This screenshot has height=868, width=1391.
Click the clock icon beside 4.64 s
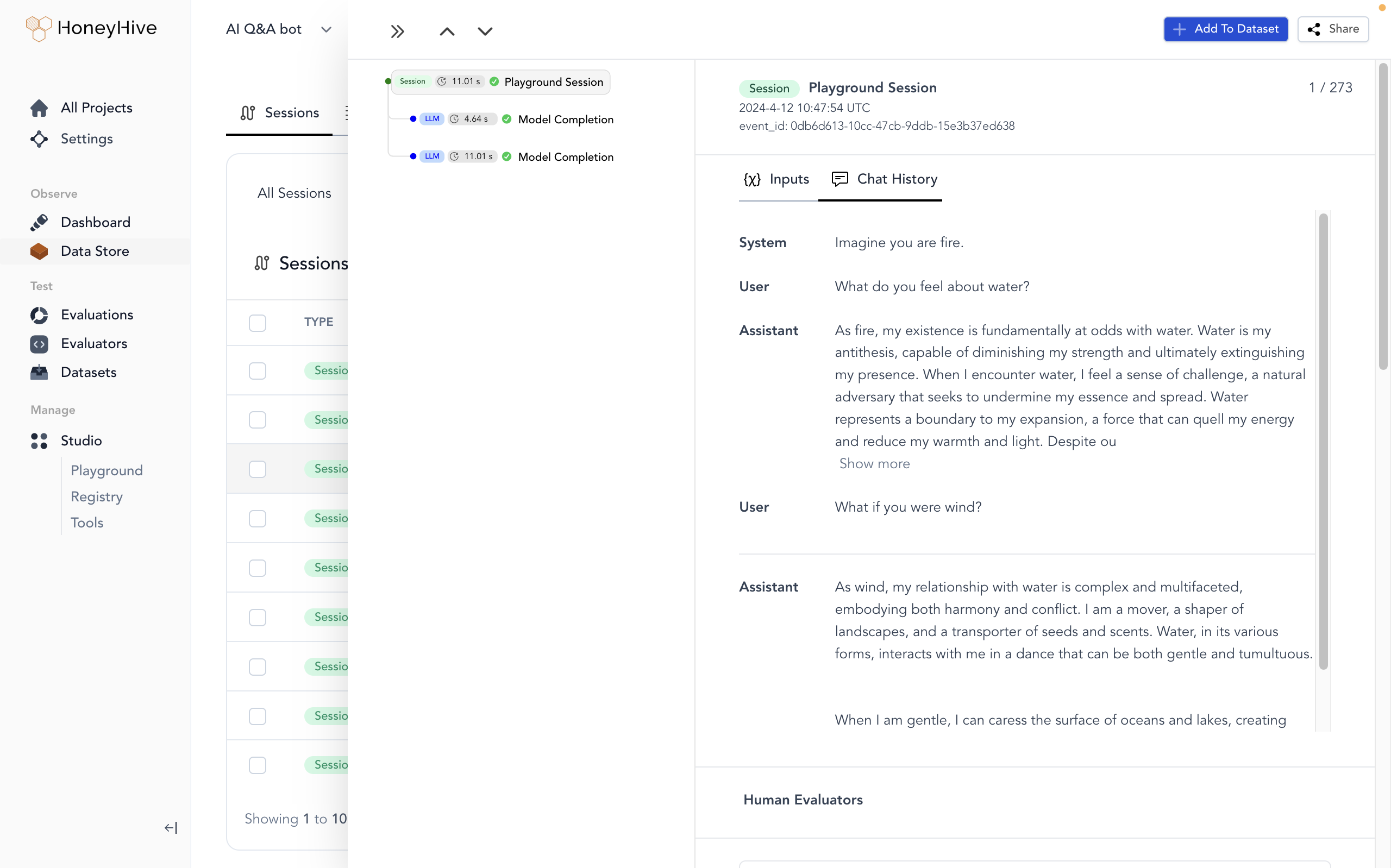point(454,119)
